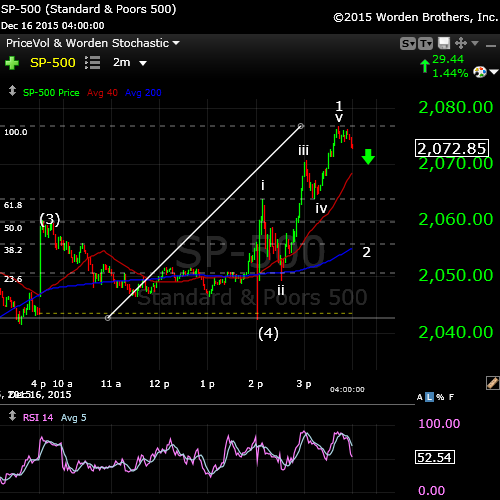Click the (4) wave annotation

(x=268, y=333)
